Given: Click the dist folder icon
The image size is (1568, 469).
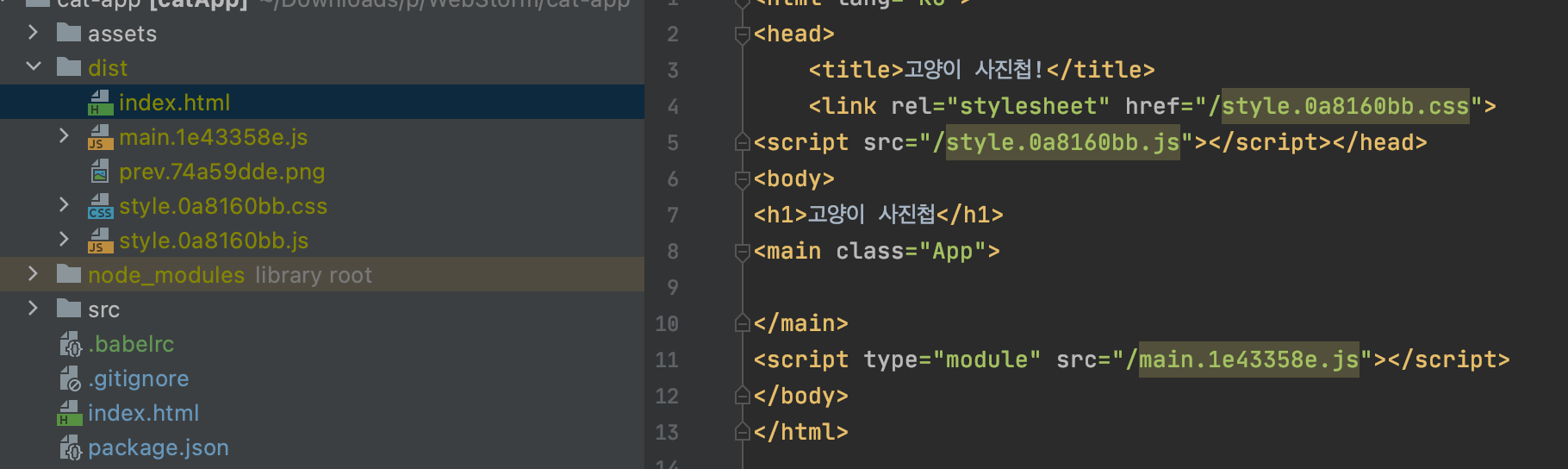Looking at the screenshot, I should click(69, 67).
